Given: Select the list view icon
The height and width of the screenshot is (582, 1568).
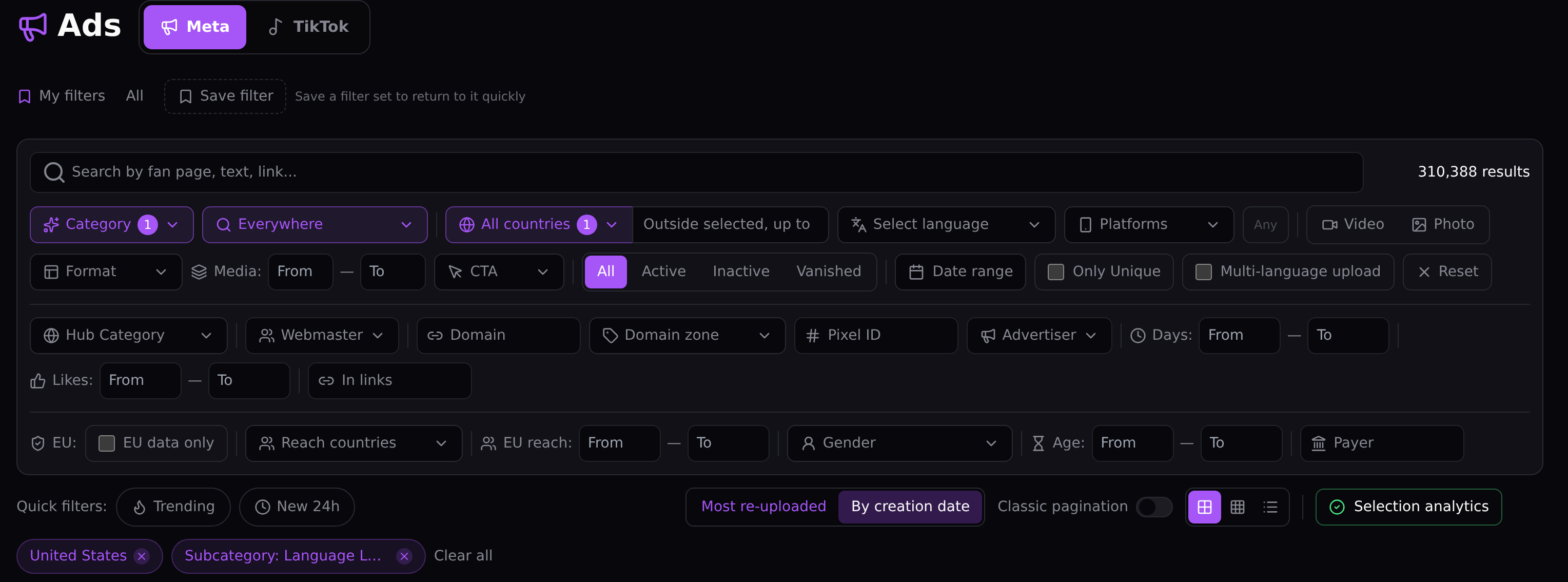Looking at the screenshot, I should [x=1270, y=507].
